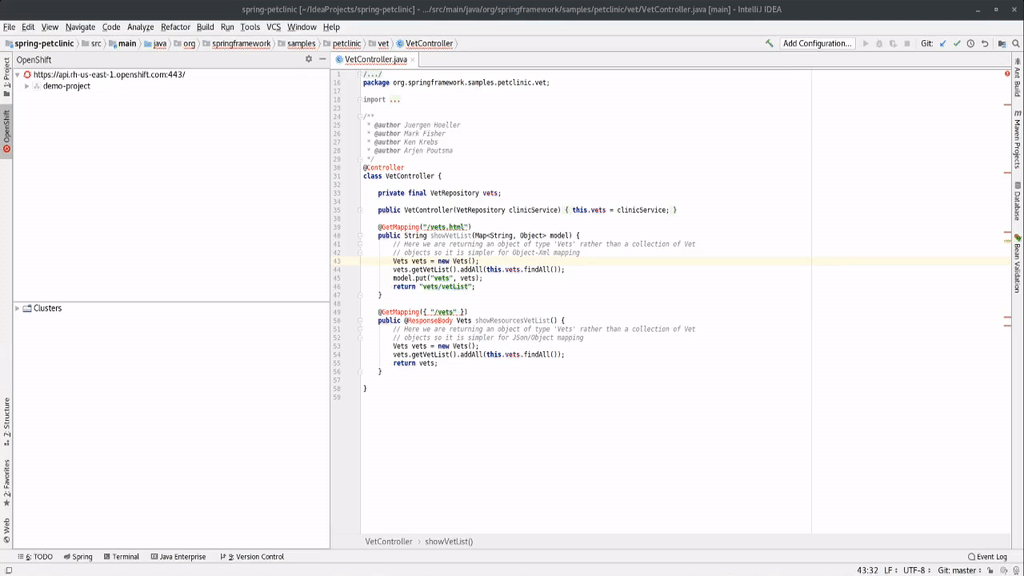Open the Terminal tool window
Image resolution: width=1024 pixels, height=576 pixels.
[121, 557]
